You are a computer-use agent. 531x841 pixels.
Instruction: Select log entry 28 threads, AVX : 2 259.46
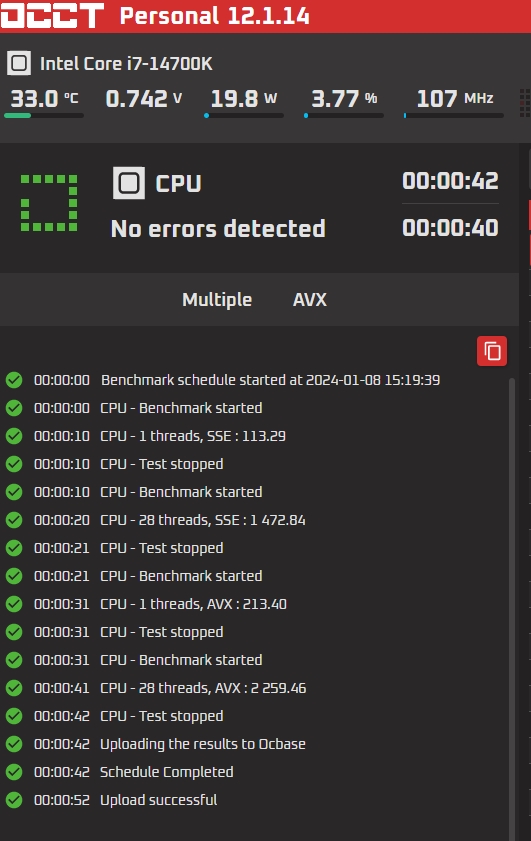coord(203,688)
